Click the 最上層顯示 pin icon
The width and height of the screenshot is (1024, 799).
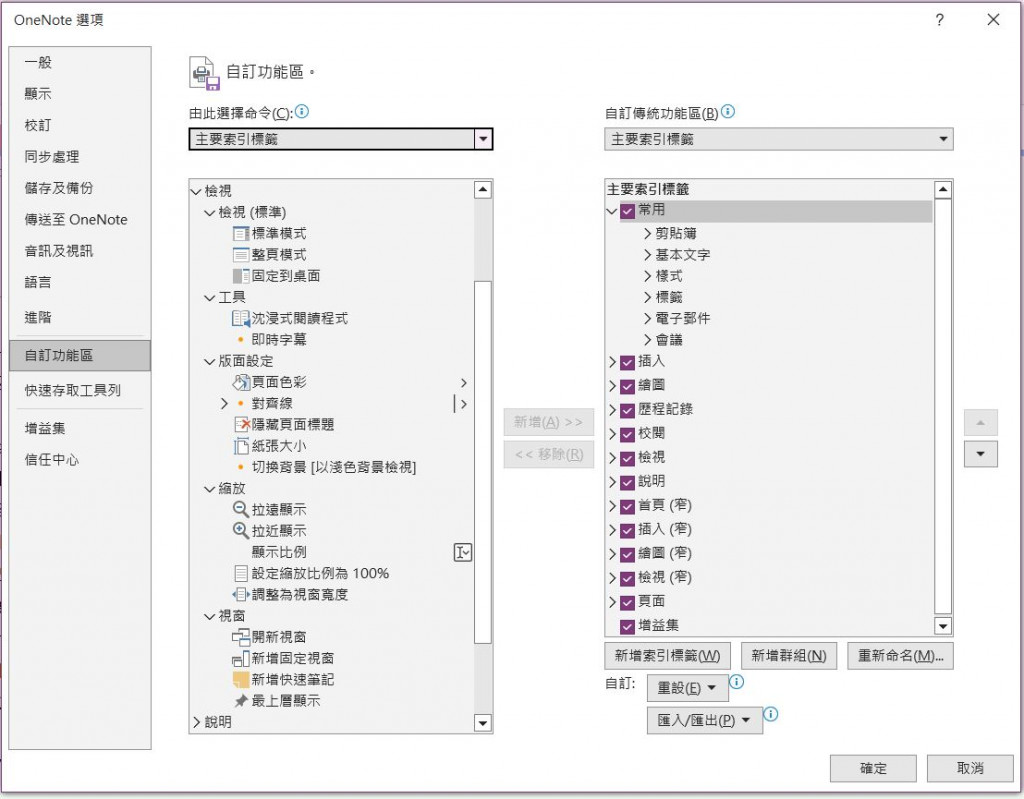tap(241, 701)
